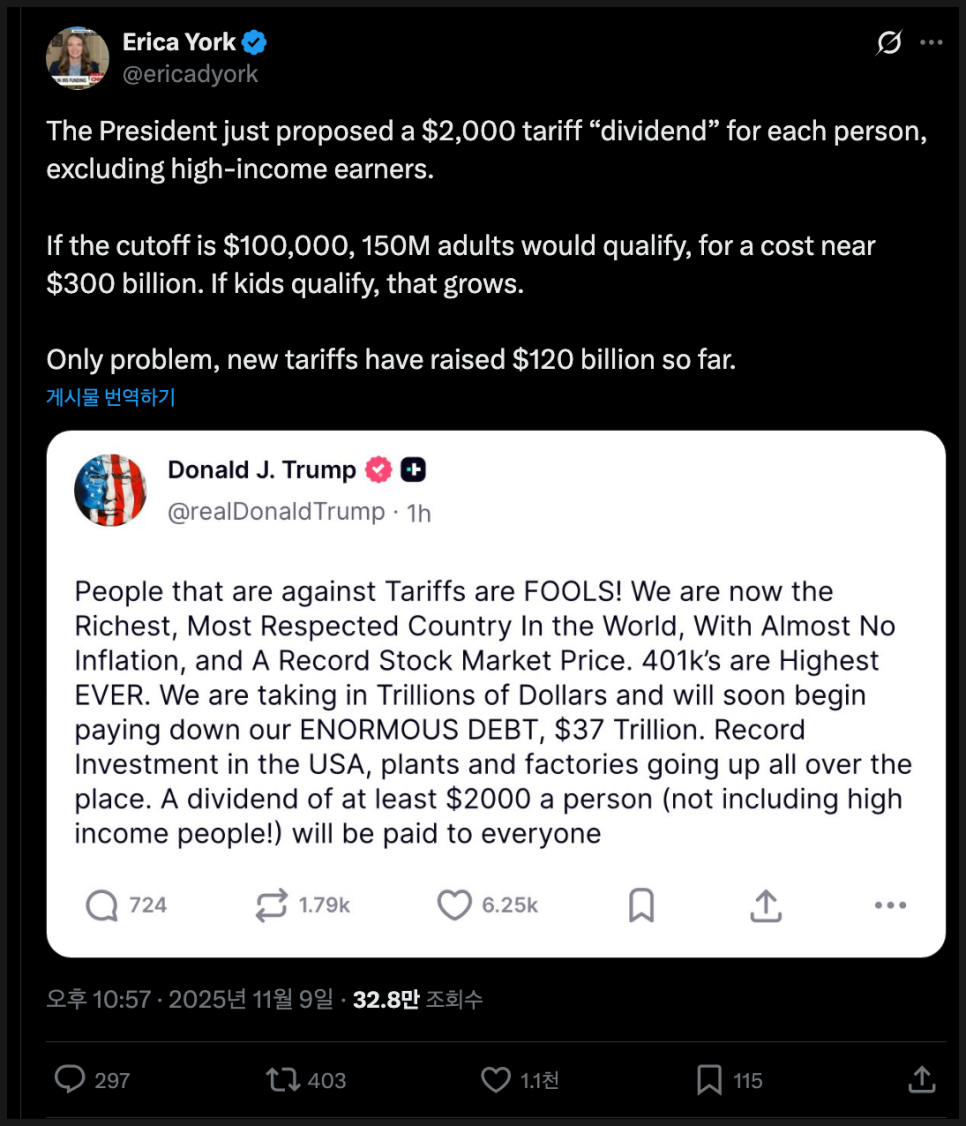Open the Grok icon at top right
Screen dimensions: 966x1126
(x=888, y=43)
